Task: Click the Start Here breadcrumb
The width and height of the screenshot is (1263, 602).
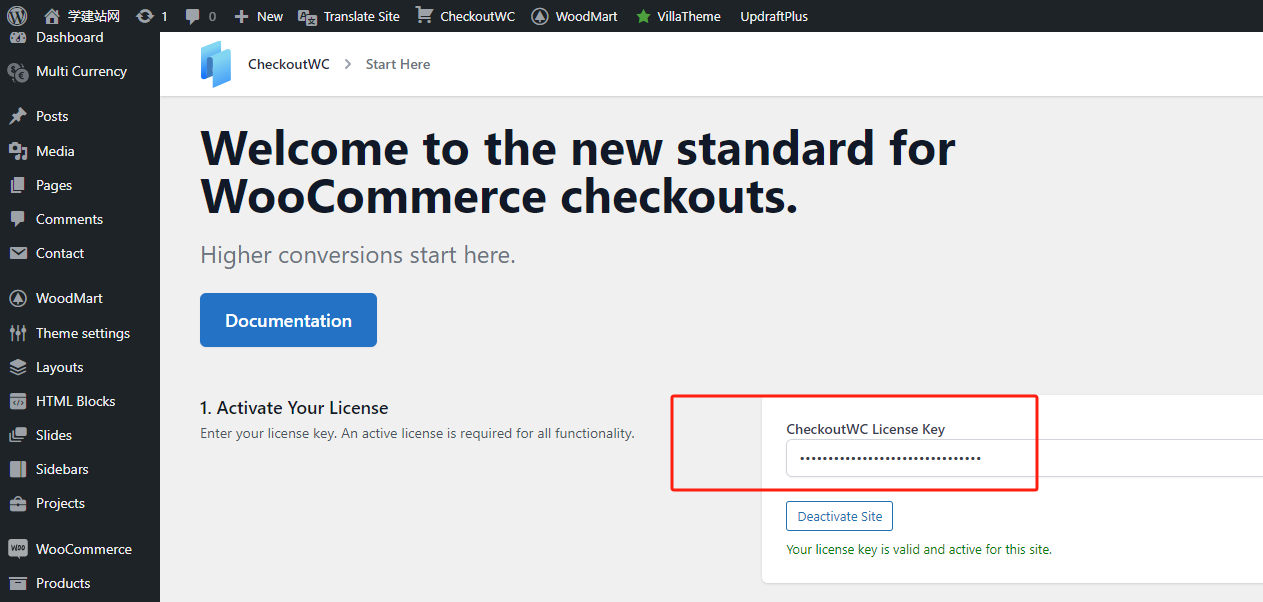Action: pyautogui.click(x=398, y=64)
